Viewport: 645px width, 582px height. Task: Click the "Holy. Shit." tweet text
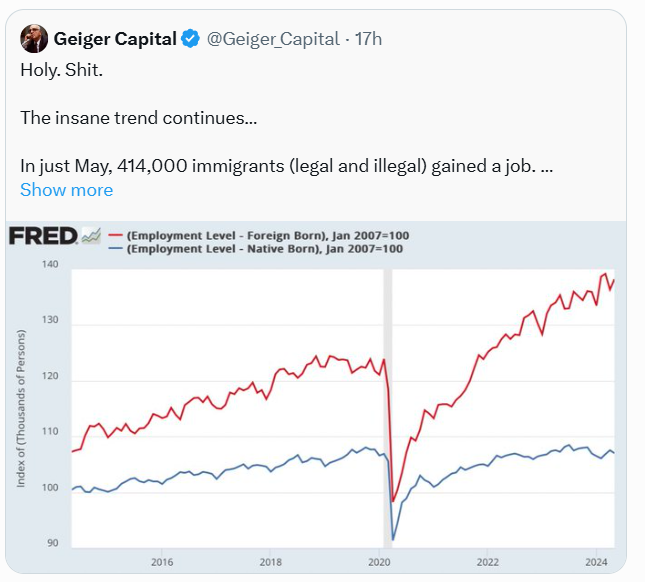coord(59,73)
